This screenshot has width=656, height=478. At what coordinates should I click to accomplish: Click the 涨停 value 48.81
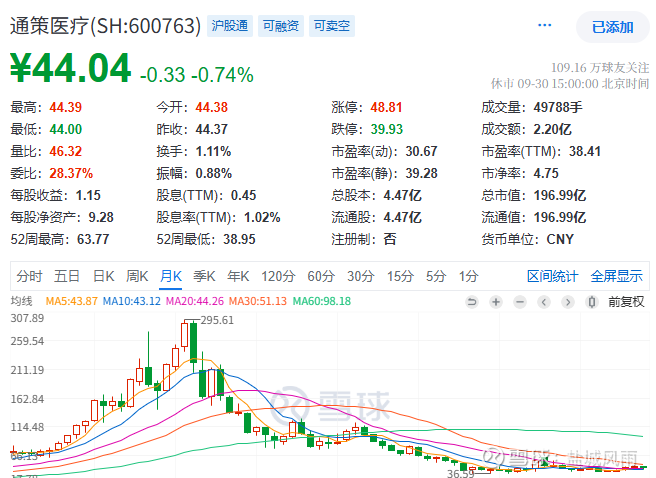[x=386, y=107]
